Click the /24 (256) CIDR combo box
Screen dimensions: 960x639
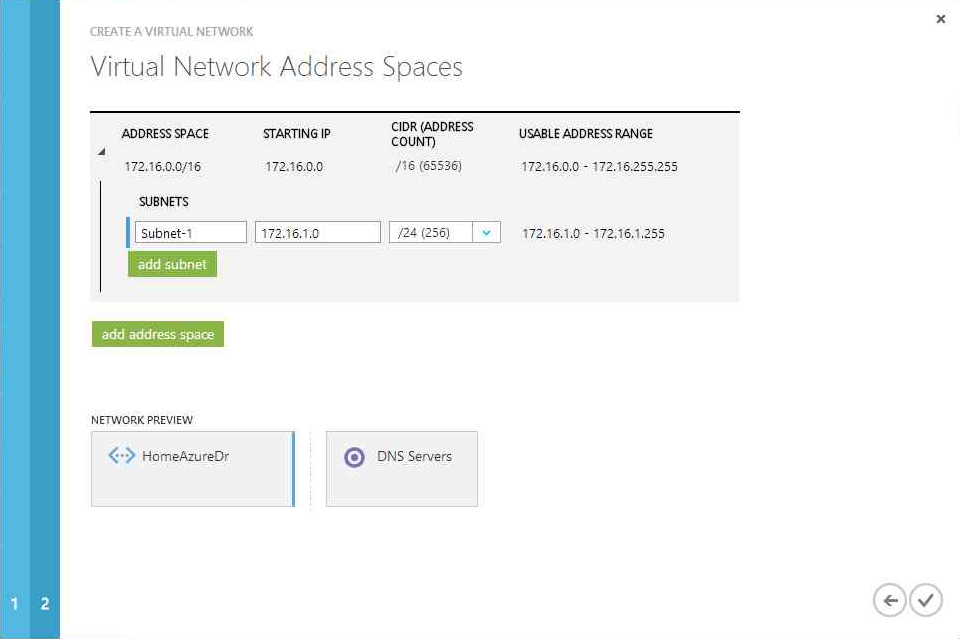[444, 233]
